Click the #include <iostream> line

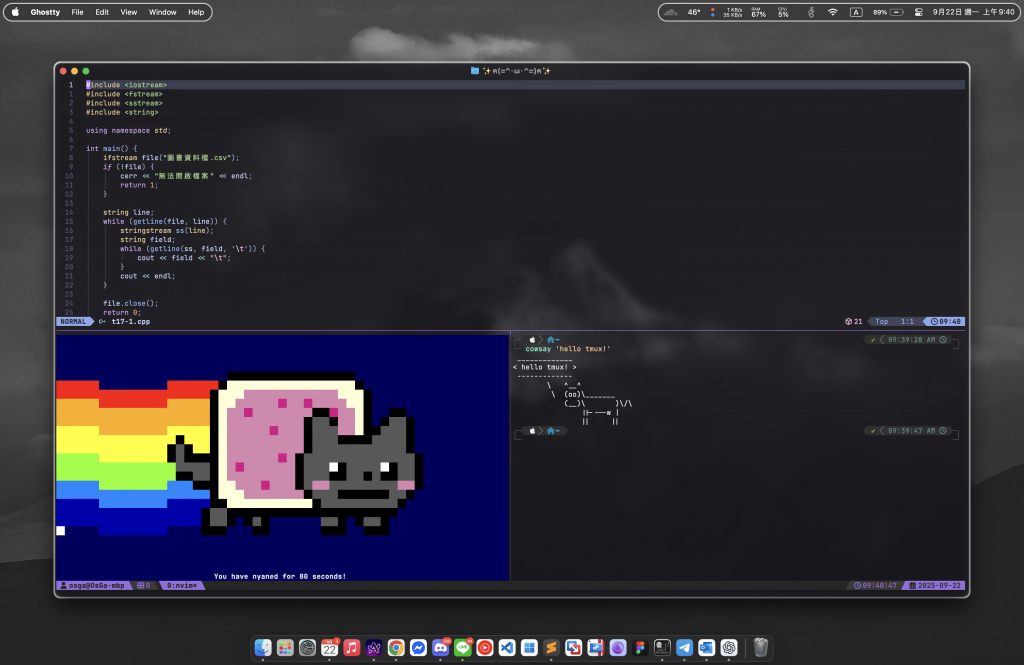tap(127, 85)
